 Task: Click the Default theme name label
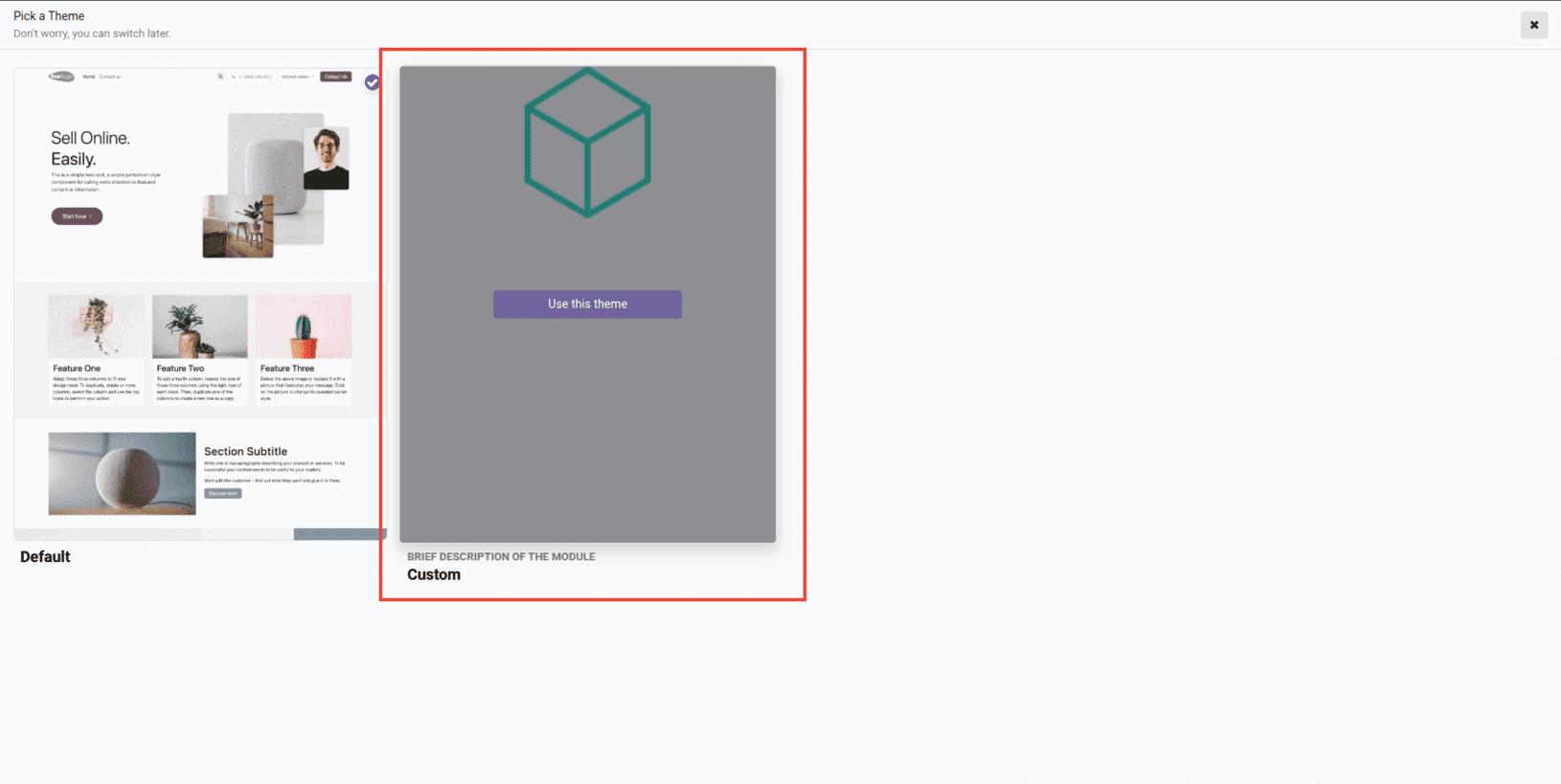45,556
